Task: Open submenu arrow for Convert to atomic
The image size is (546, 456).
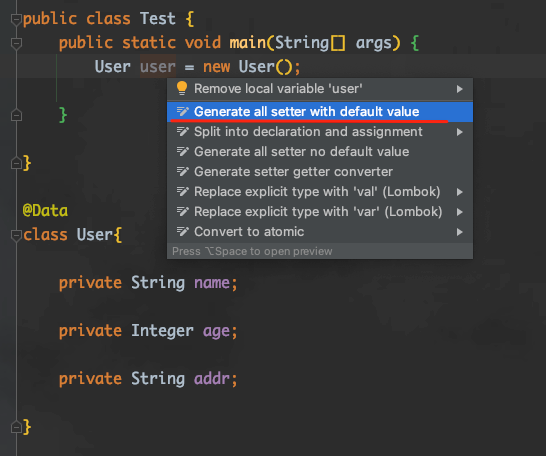Action: (x=460, y=232)
